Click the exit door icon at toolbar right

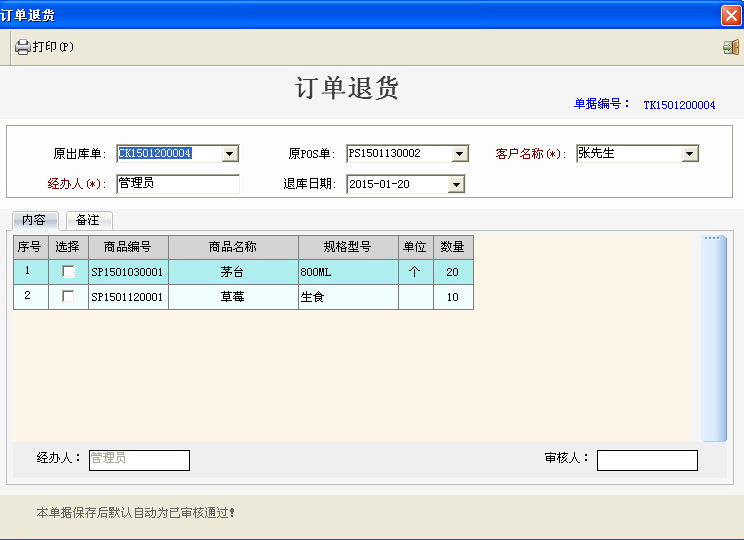click(731, 47)
